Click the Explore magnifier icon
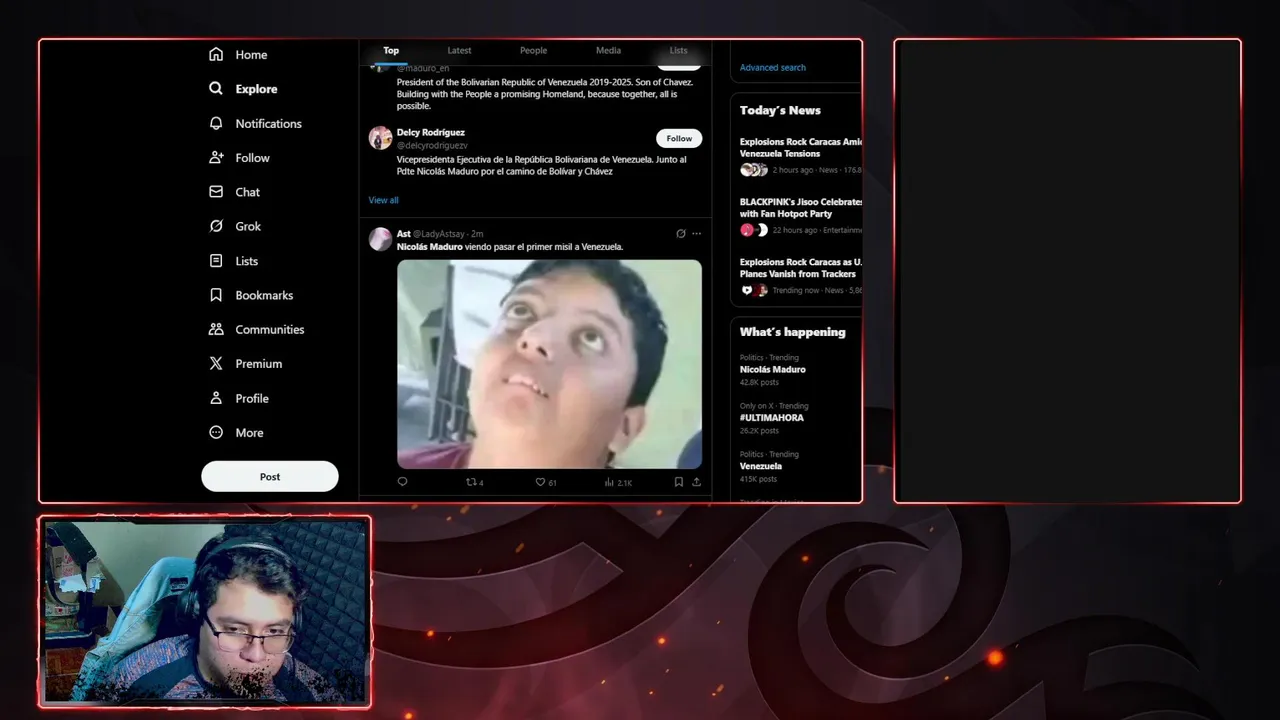 point(216,88)
